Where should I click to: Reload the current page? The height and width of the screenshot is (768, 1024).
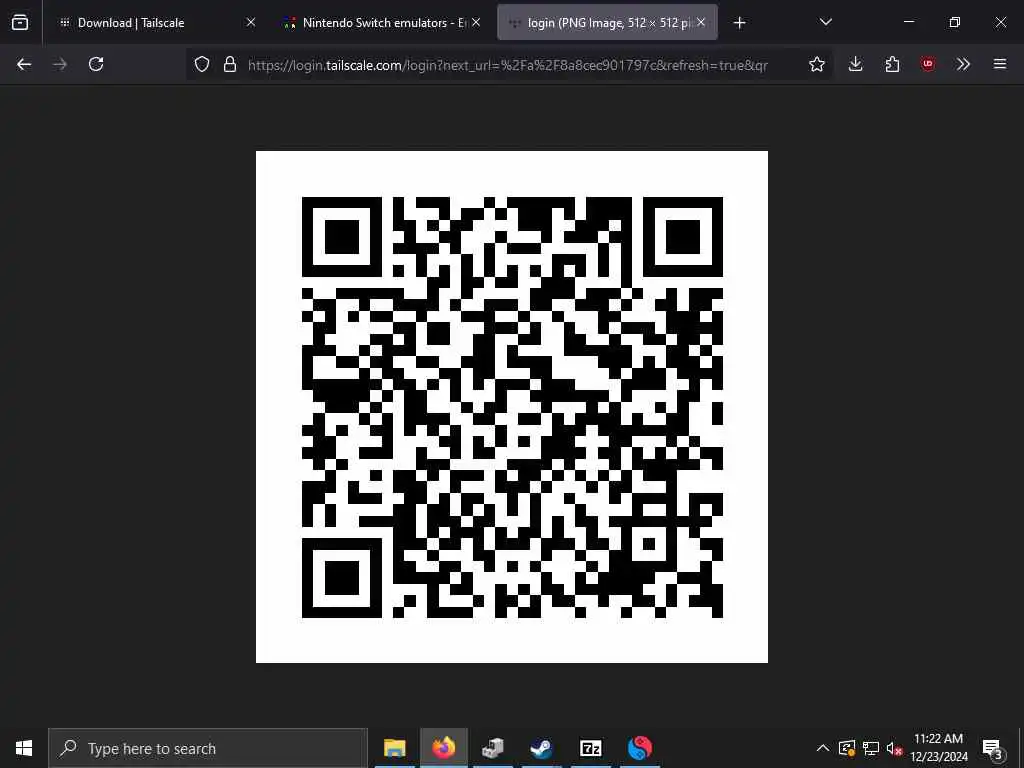tap(96, 64)
